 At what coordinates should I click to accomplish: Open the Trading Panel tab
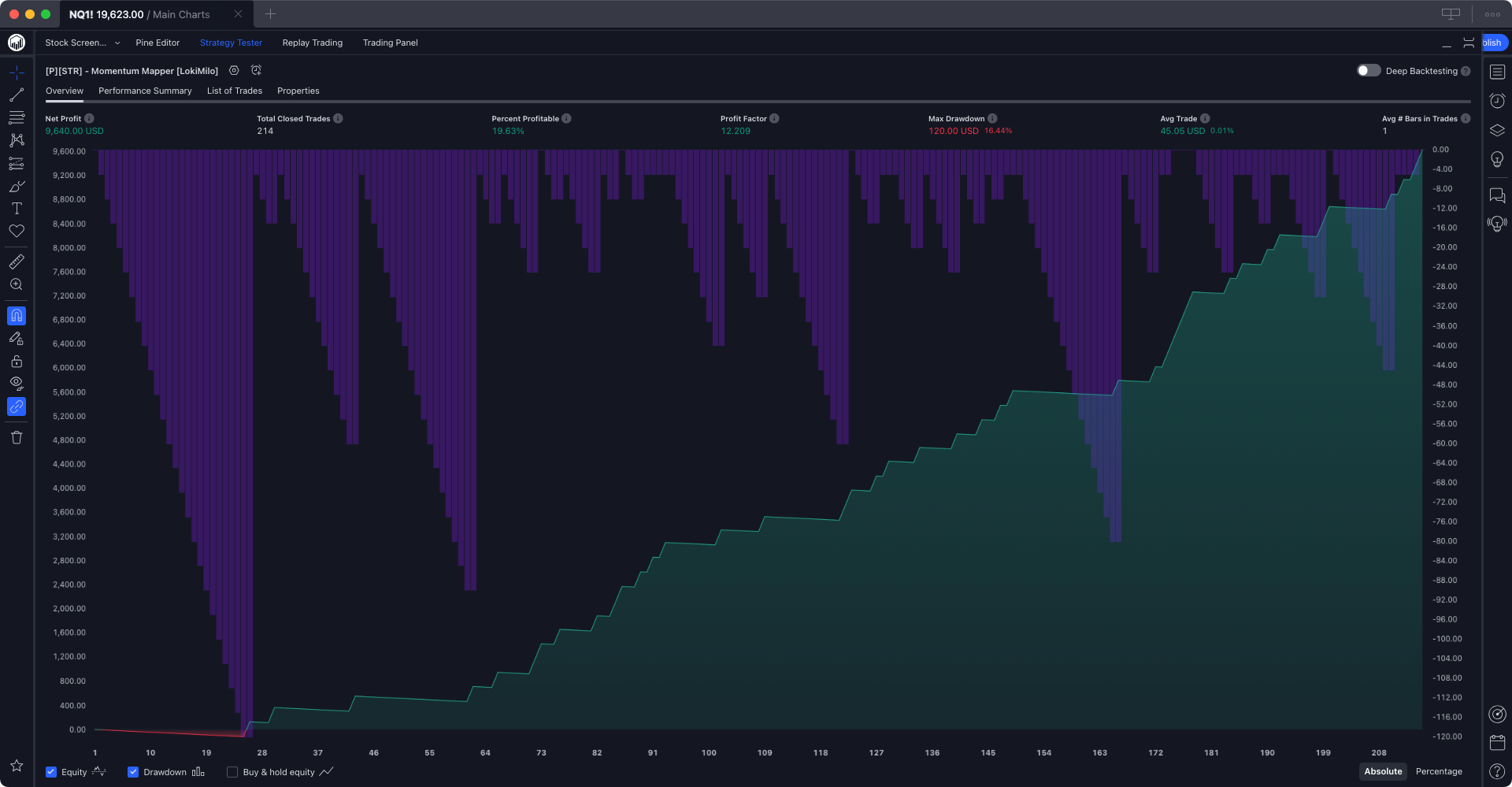coord(391,43)
